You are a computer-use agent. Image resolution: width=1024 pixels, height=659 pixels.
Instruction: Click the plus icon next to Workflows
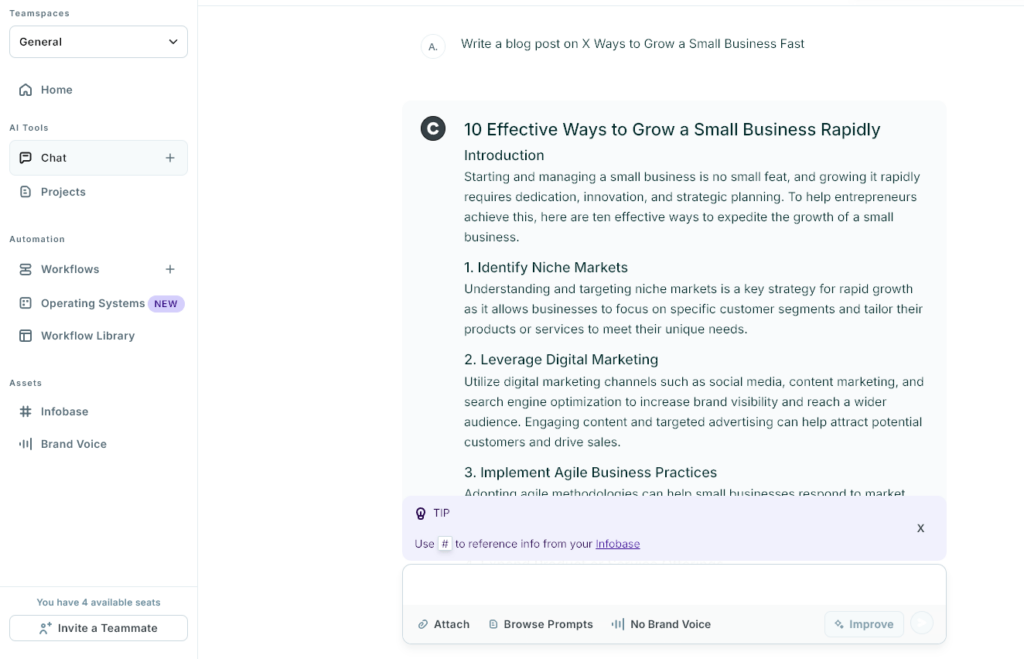click(170, 269)
